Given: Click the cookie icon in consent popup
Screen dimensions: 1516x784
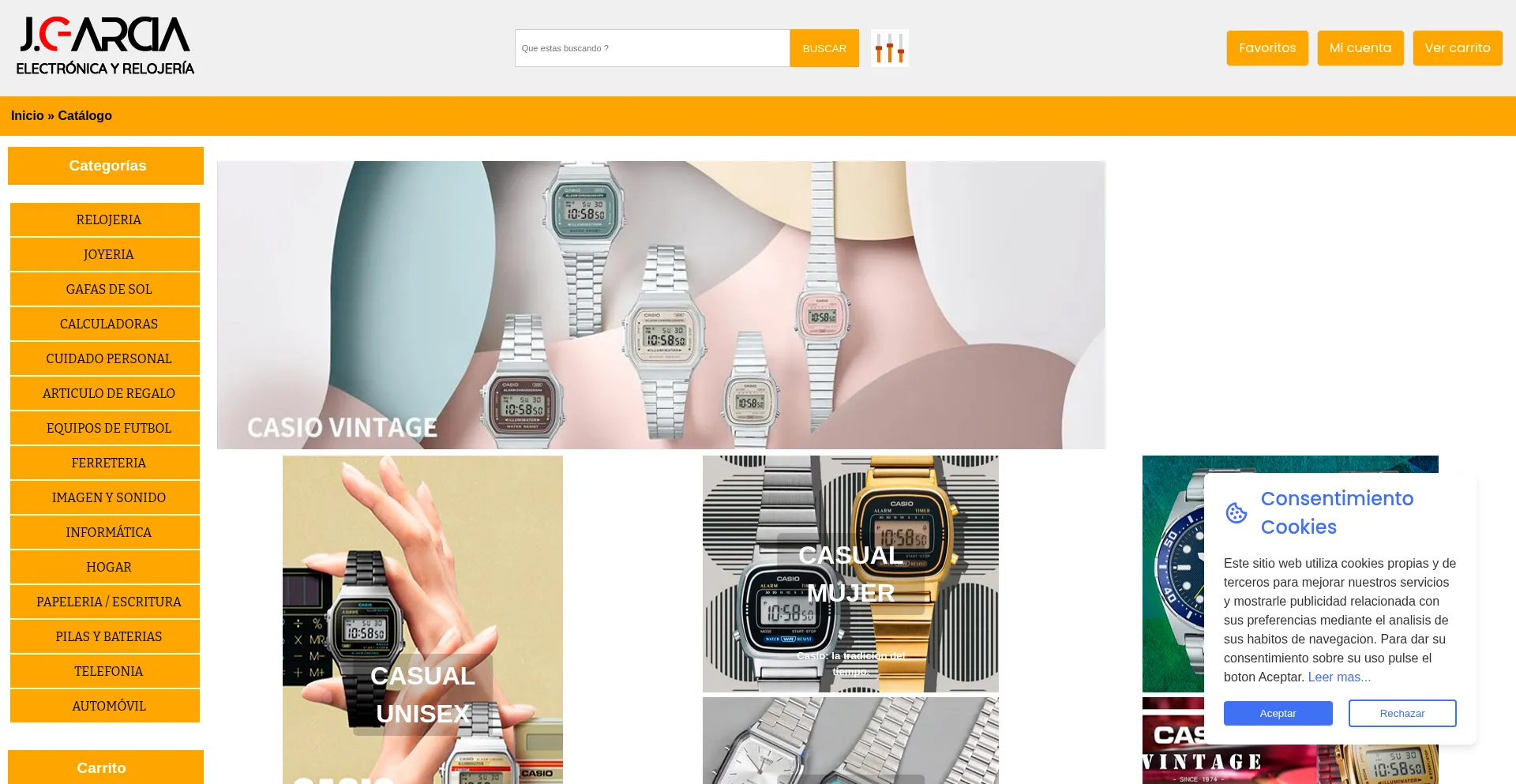Looking at the screenshot, I should point(1236,513).
